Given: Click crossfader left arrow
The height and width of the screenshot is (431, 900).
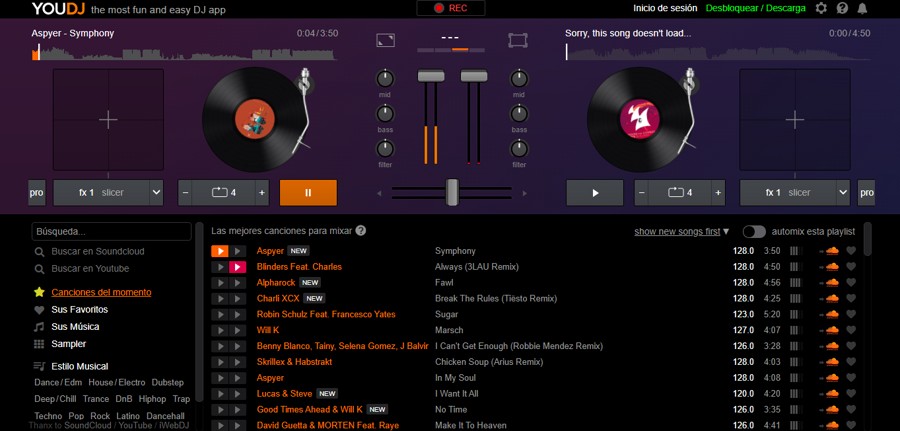Looking at the screenshot, I should 379,193.
